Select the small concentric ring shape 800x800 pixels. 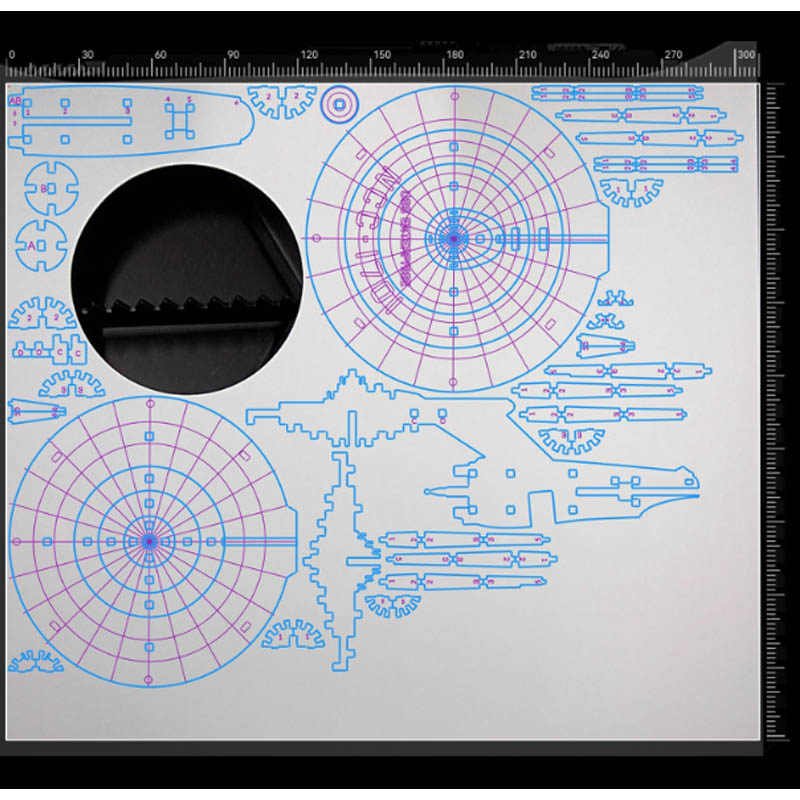coord(341,103)
